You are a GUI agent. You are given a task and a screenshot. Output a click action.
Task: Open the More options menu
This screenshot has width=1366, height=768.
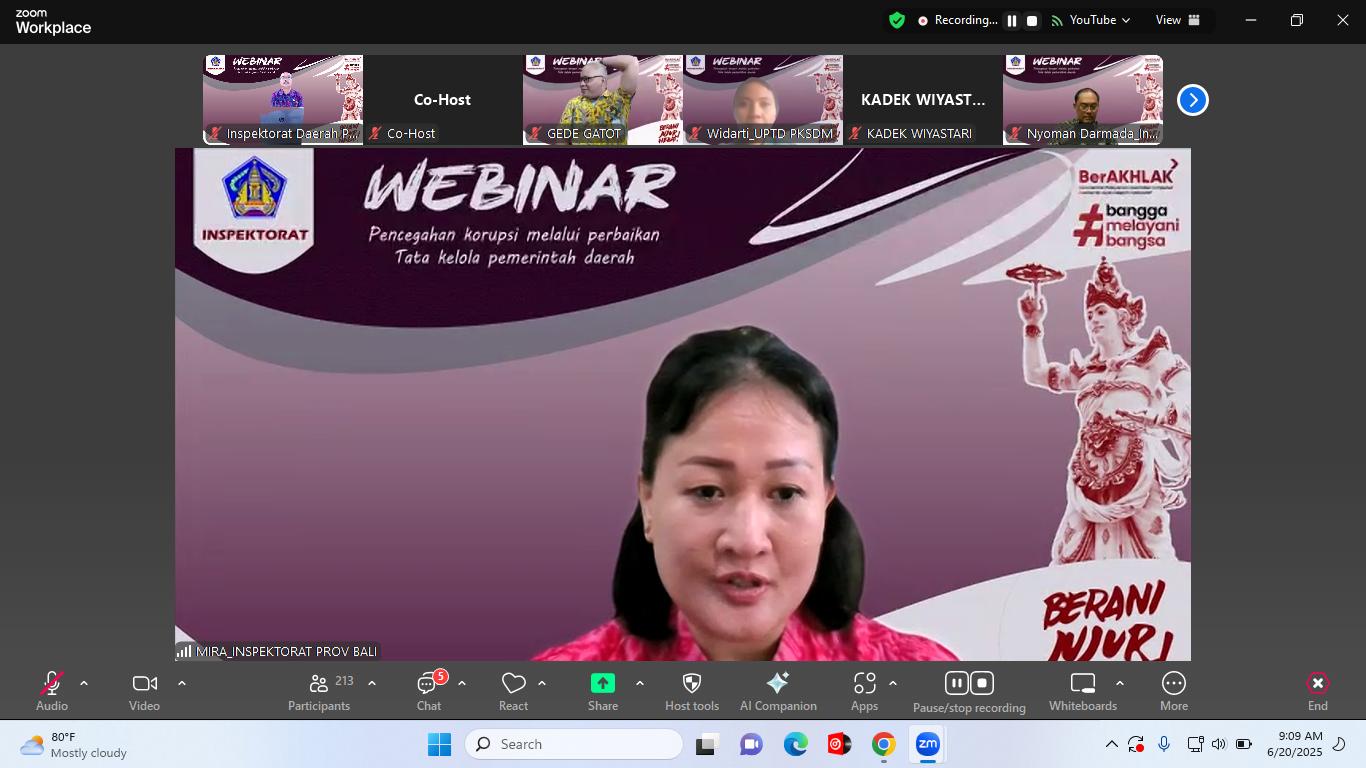tap(1173, 691)
